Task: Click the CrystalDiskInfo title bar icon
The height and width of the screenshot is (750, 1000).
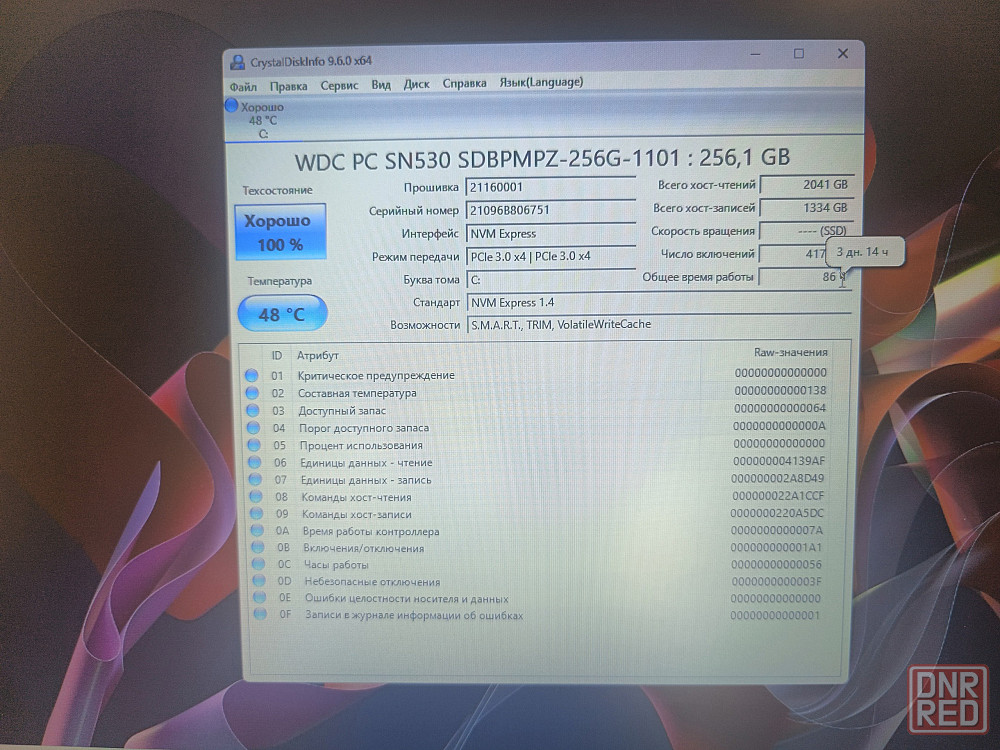Action: click(x=238, y=62)
